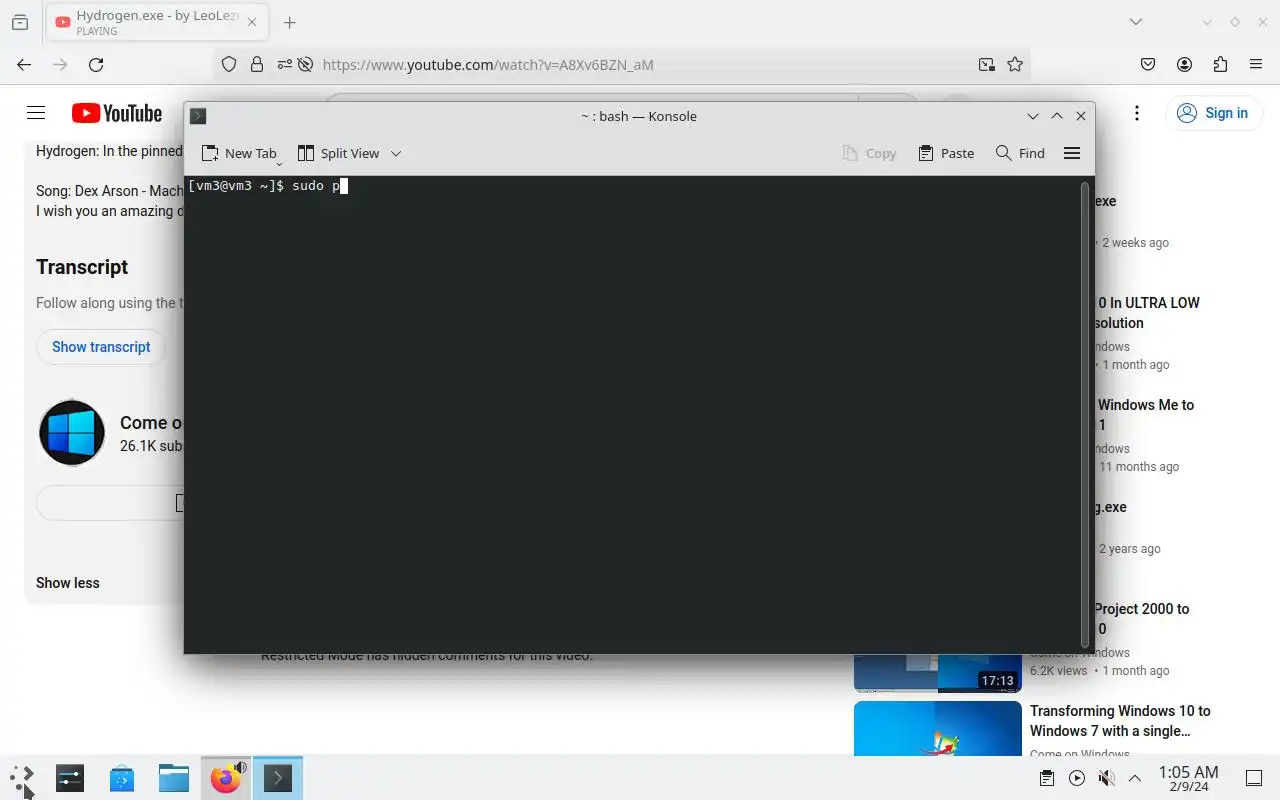Select the Hydrogen.exe YouTube tab
This screenshot has width=1280, height=800.
click(x=157, y=22)
